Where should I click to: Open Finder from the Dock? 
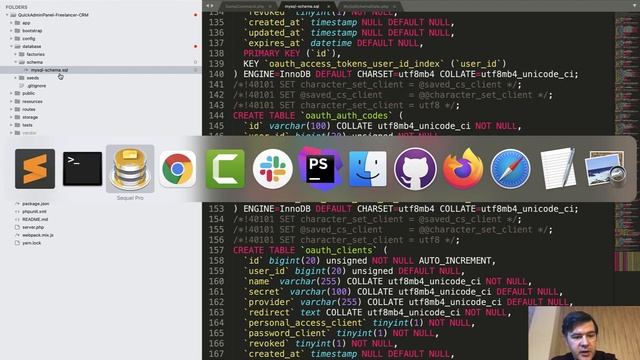tap(368, 169)
